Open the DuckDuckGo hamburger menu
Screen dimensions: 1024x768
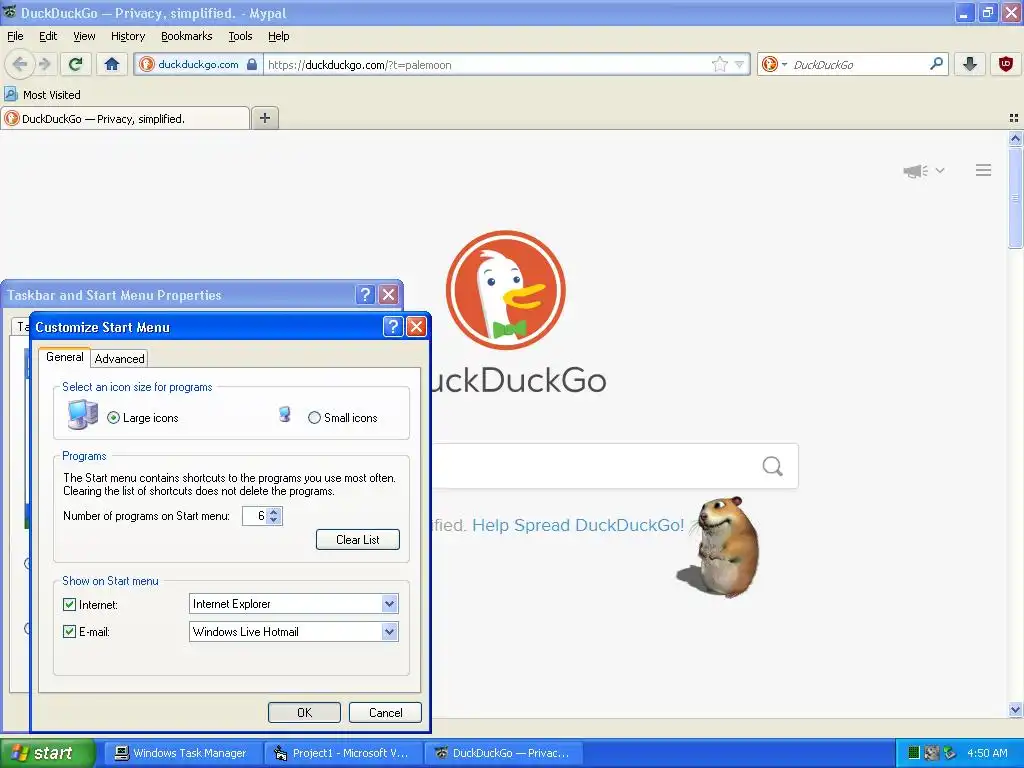(984, 170)
